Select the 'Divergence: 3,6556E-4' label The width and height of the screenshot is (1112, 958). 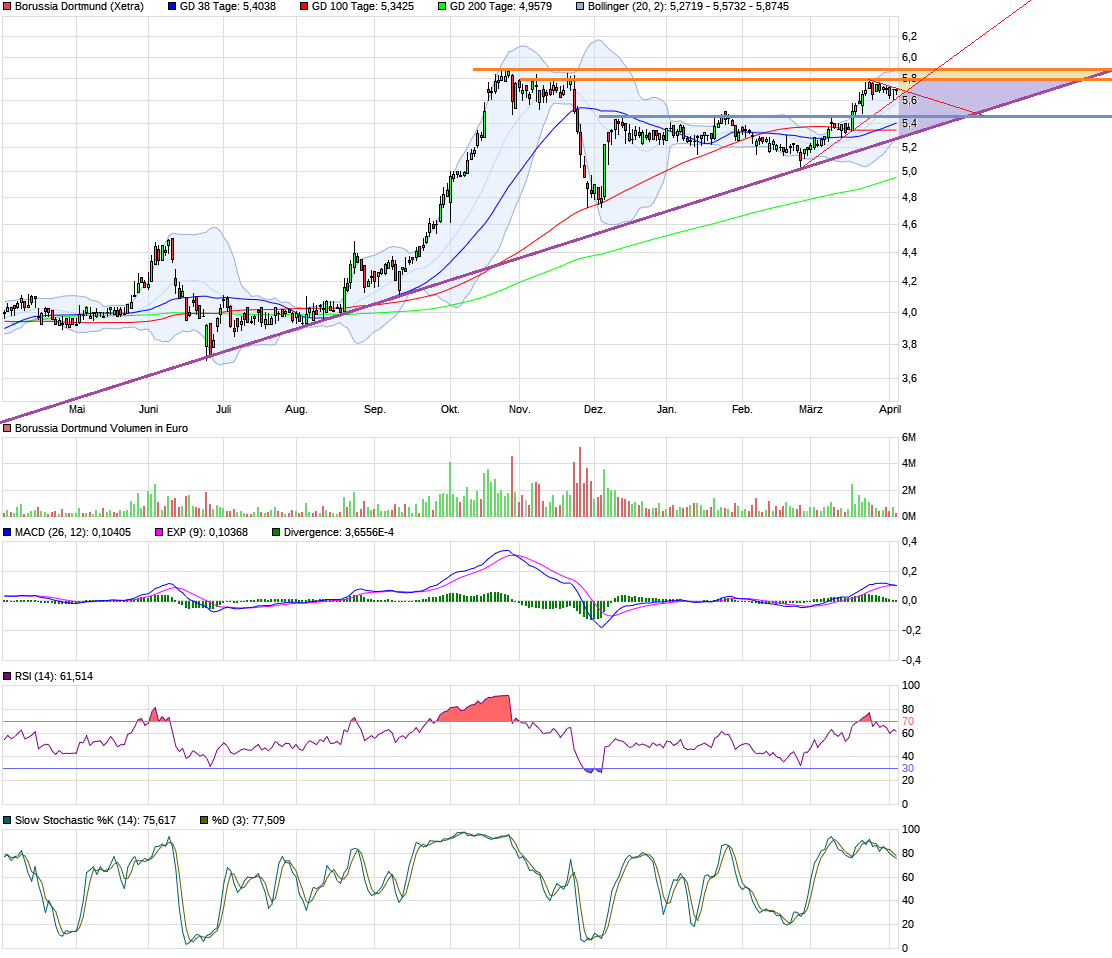[339, 532]
